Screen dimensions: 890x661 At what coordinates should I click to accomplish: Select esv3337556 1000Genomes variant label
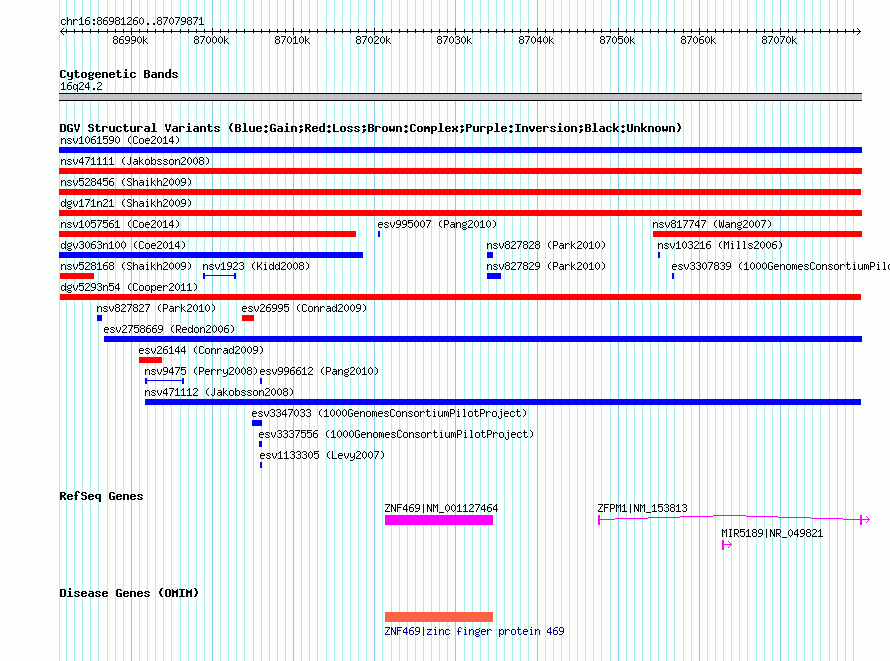[396, 434]
